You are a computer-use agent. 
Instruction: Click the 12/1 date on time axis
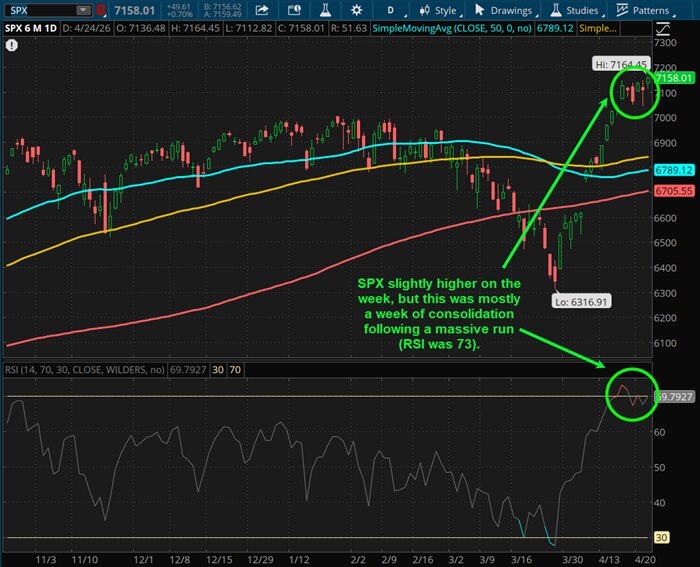143,560
